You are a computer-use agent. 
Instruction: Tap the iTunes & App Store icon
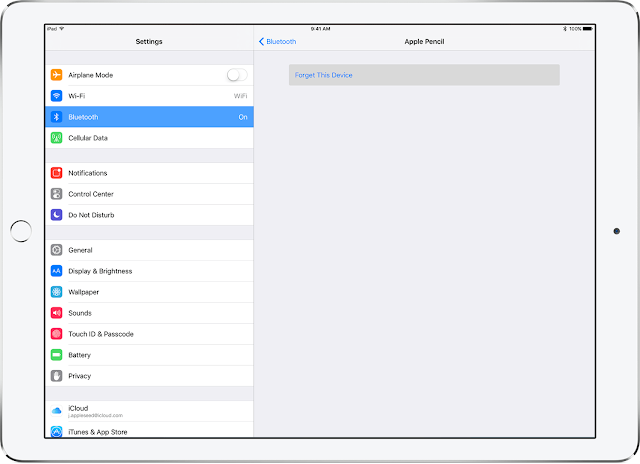point(56,432)
